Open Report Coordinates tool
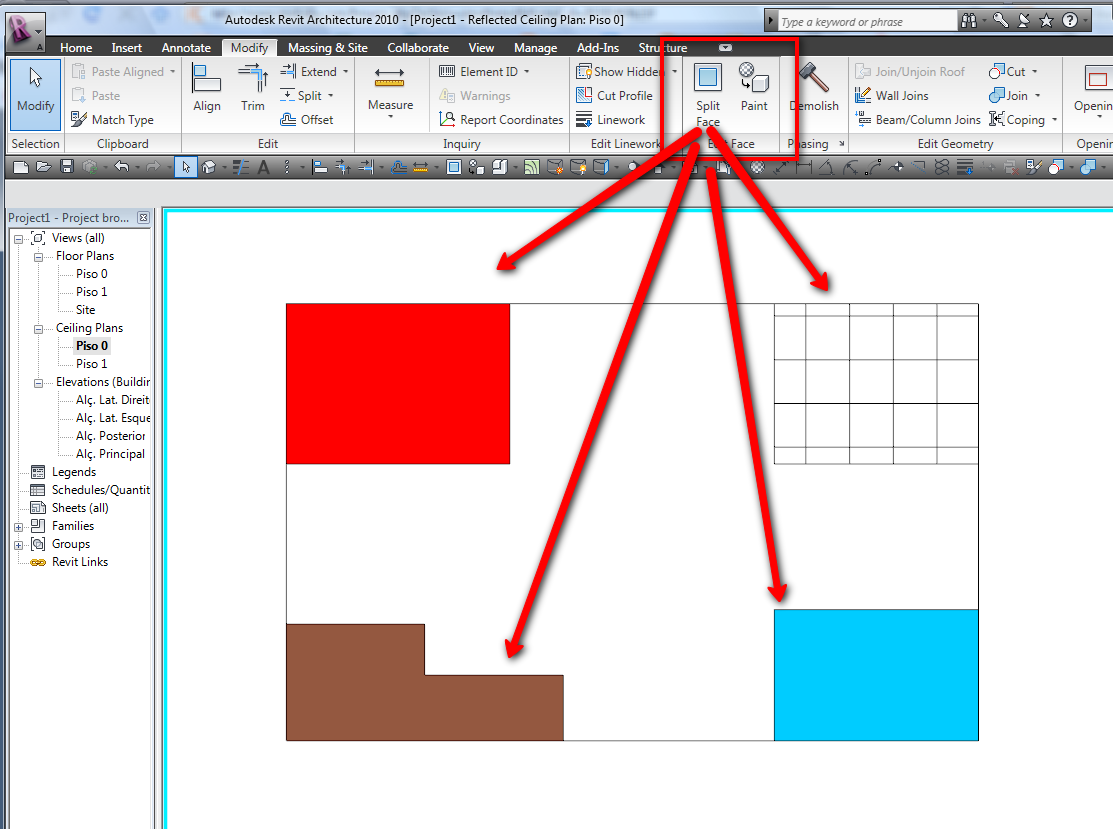Screen dimensions: 1113x829 point(501,120)
